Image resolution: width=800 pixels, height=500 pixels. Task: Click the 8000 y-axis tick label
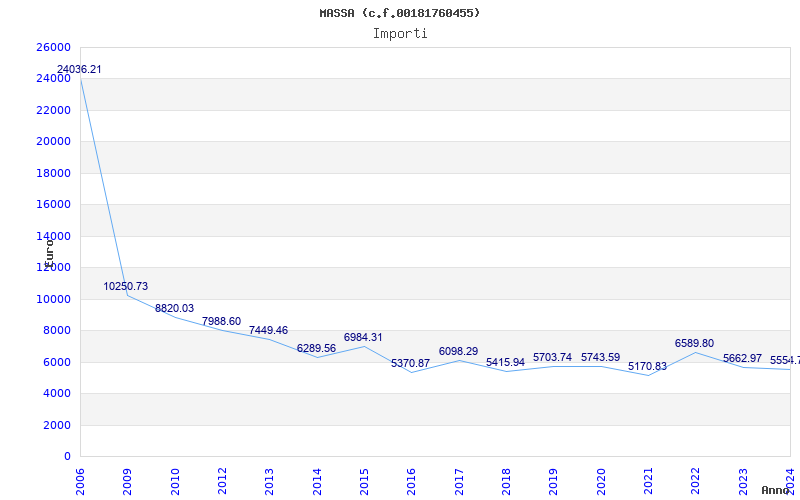(57, 331)
